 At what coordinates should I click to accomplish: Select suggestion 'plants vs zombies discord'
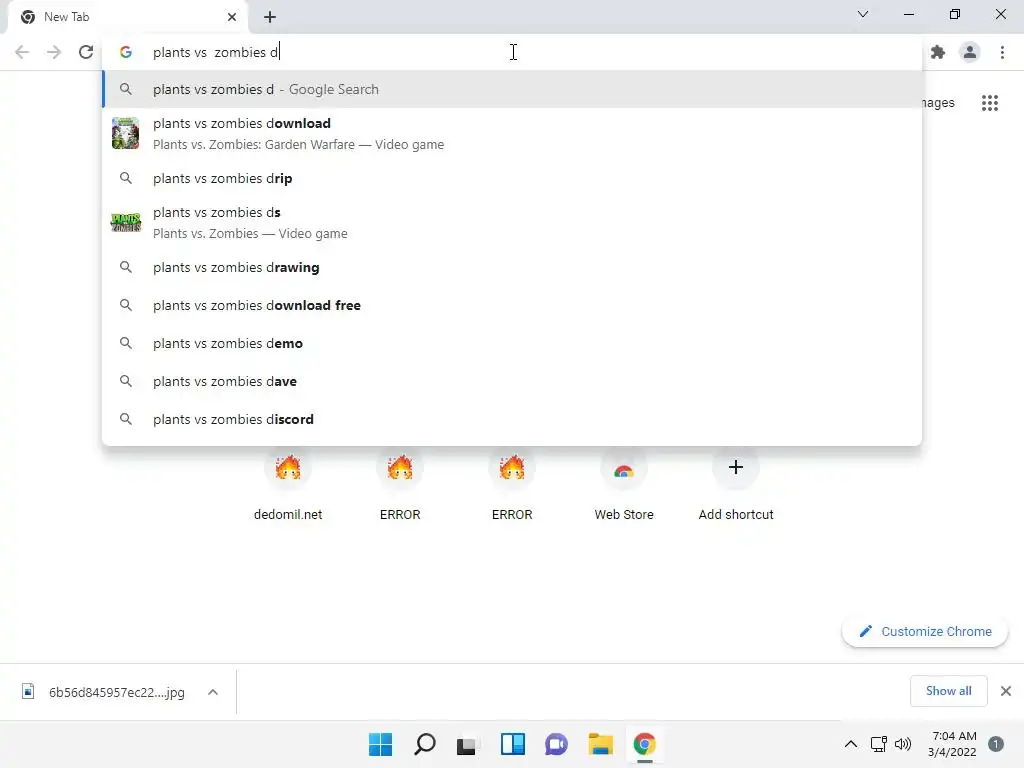(512, 419)
